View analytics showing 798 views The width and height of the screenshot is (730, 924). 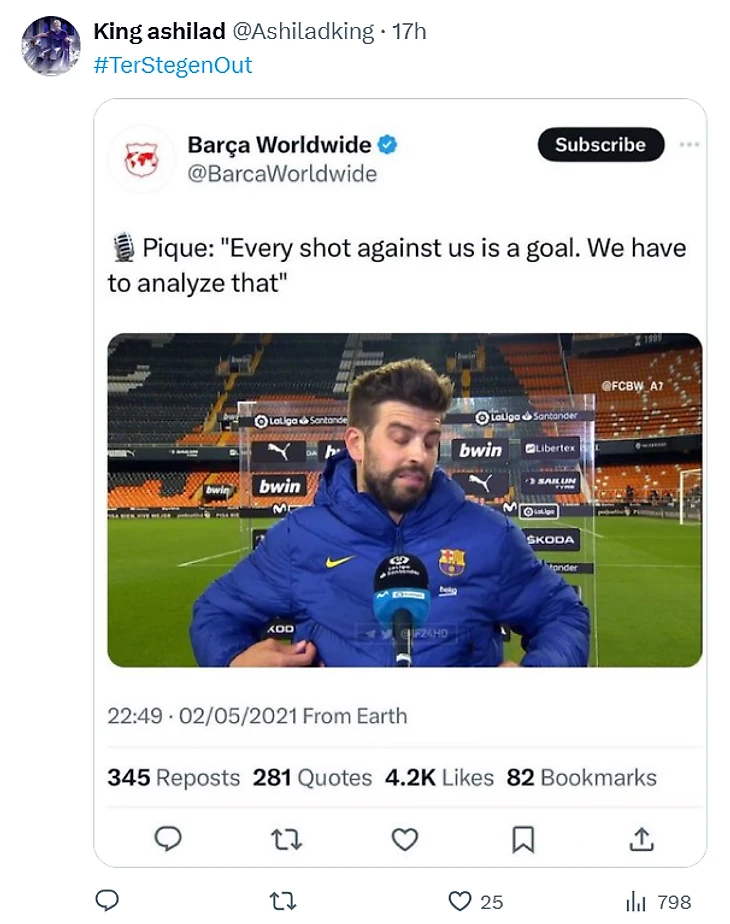[636, 901]
